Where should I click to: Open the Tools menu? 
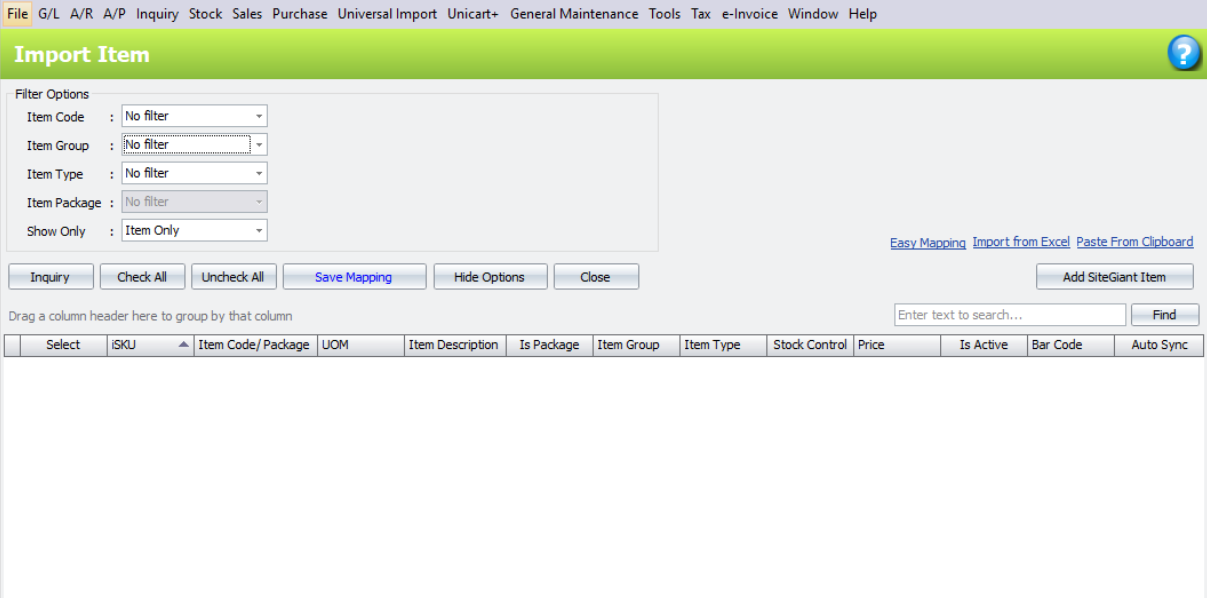pos(664,14)
